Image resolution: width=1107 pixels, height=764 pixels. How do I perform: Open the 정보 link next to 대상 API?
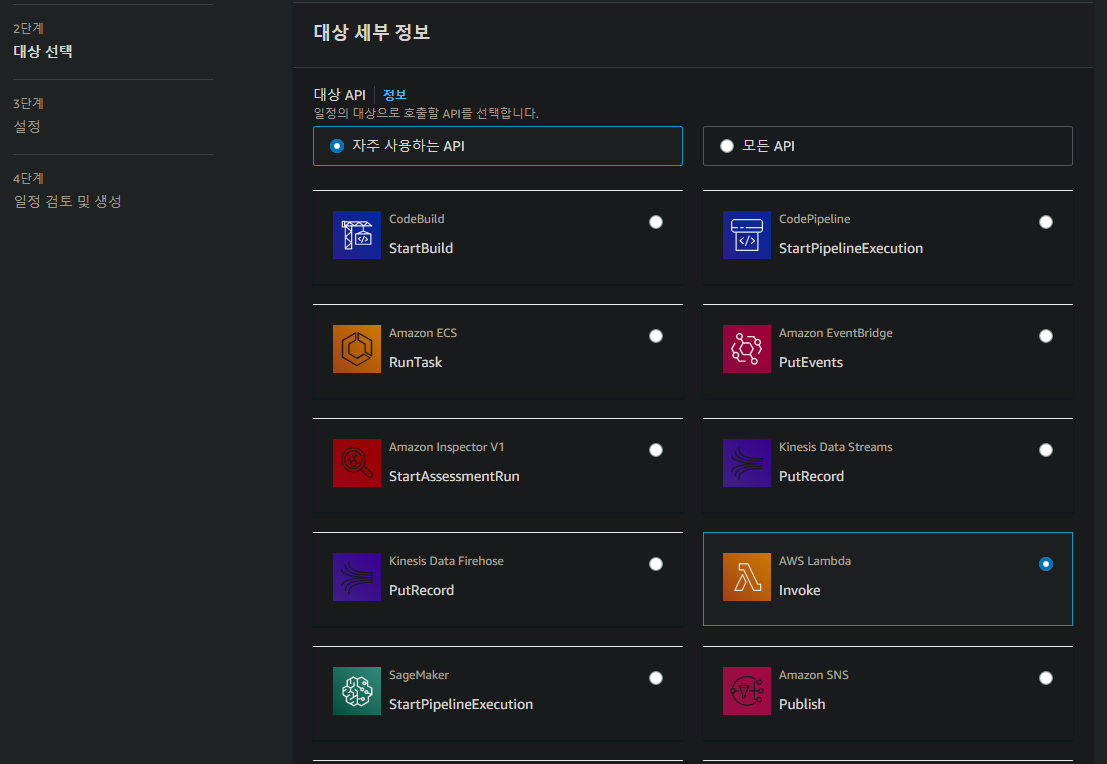[394, 95]
